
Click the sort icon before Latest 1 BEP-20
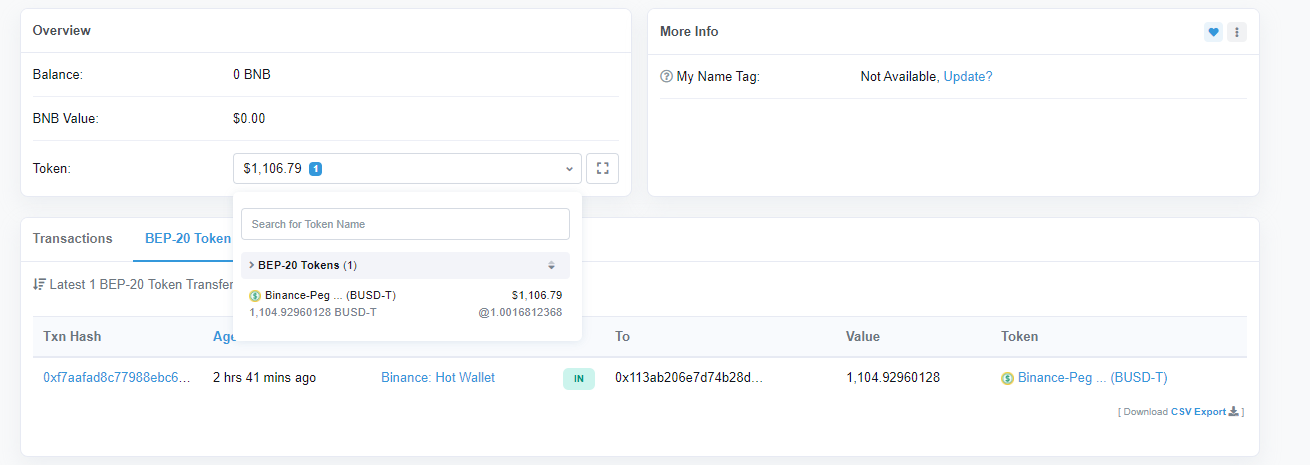[x=39, y=284]
